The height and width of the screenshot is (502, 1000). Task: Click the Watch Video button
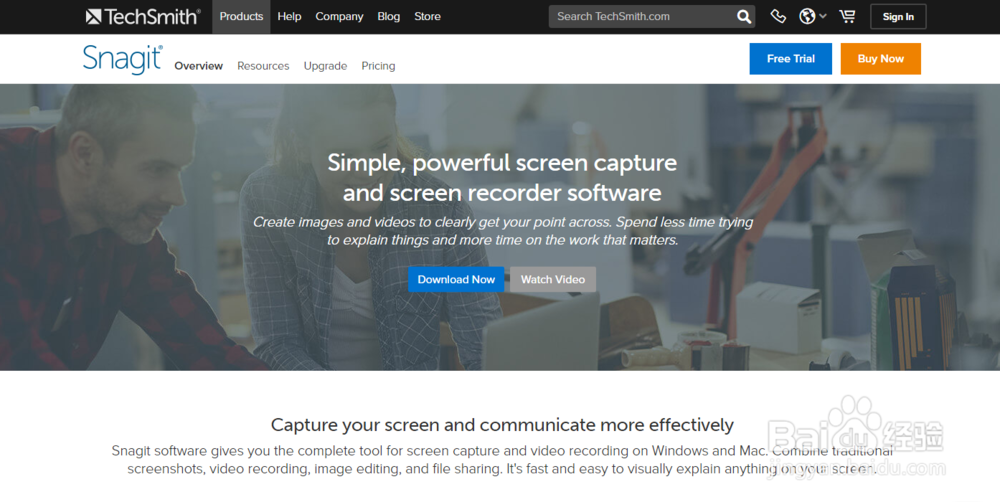tap(553, 279)
